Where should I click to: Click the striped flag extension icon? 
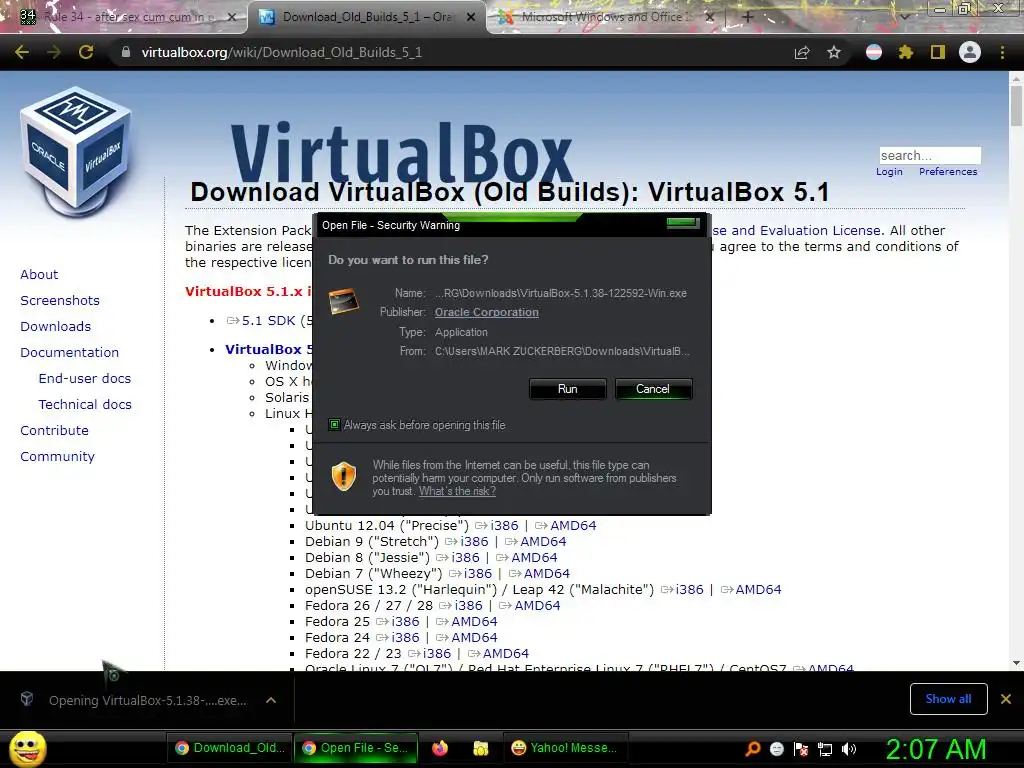pyautogui.click(x=874, y=52)
